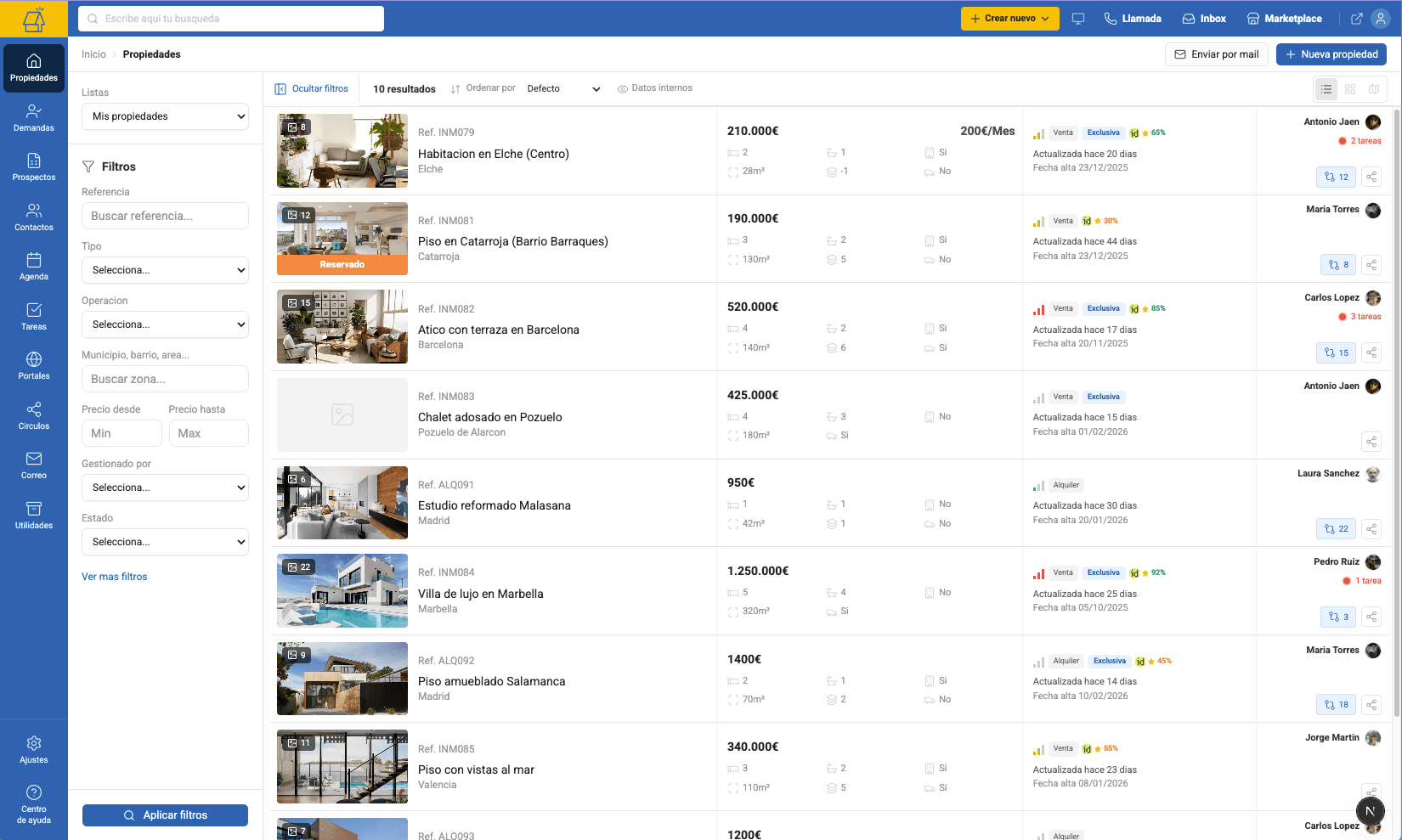
Task: Open matches badge 22 for Estudio Malasana
Action: [1337, 528]
